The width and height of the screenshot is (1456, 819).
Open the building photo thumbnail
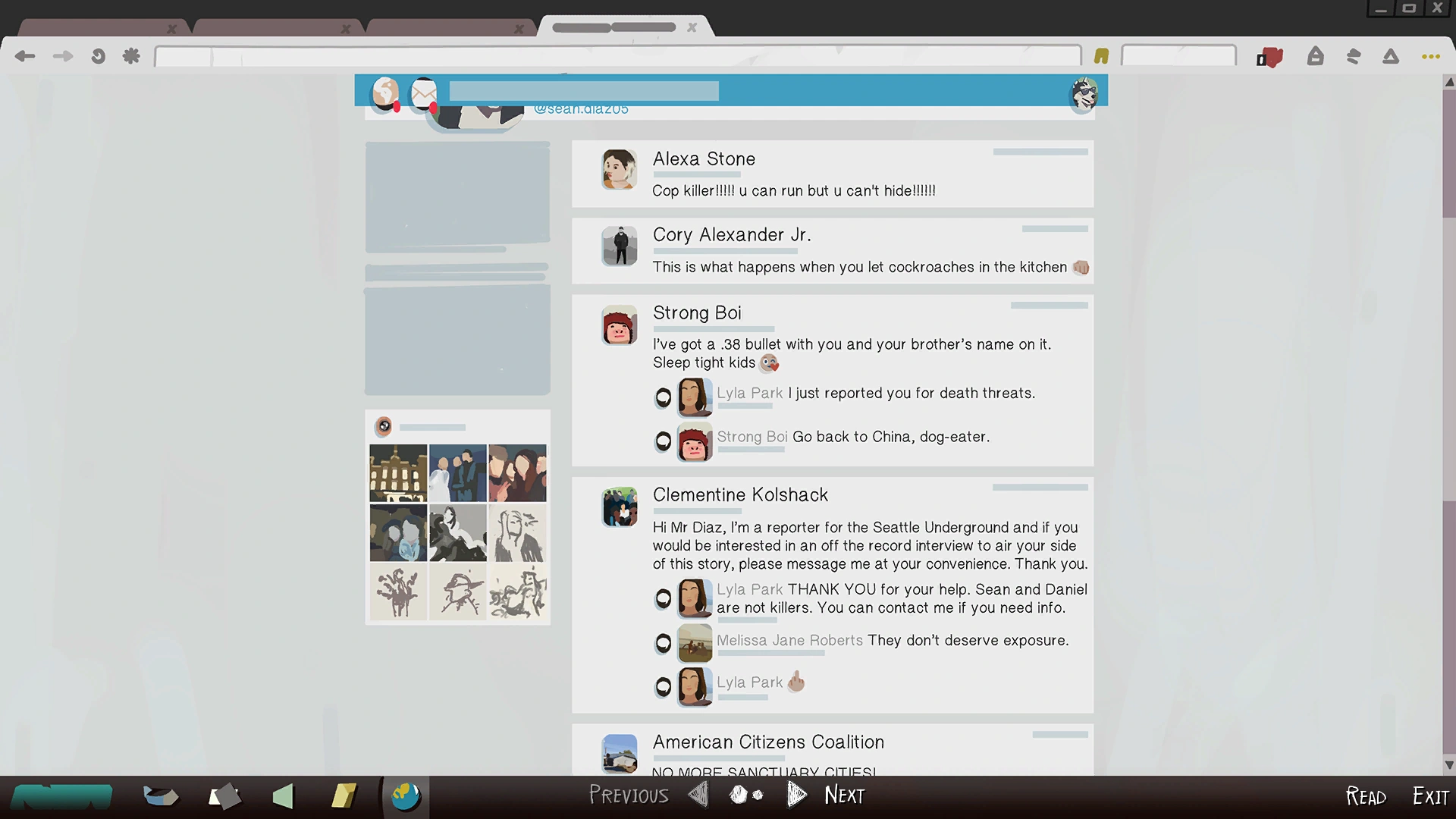tap(398, 473)
